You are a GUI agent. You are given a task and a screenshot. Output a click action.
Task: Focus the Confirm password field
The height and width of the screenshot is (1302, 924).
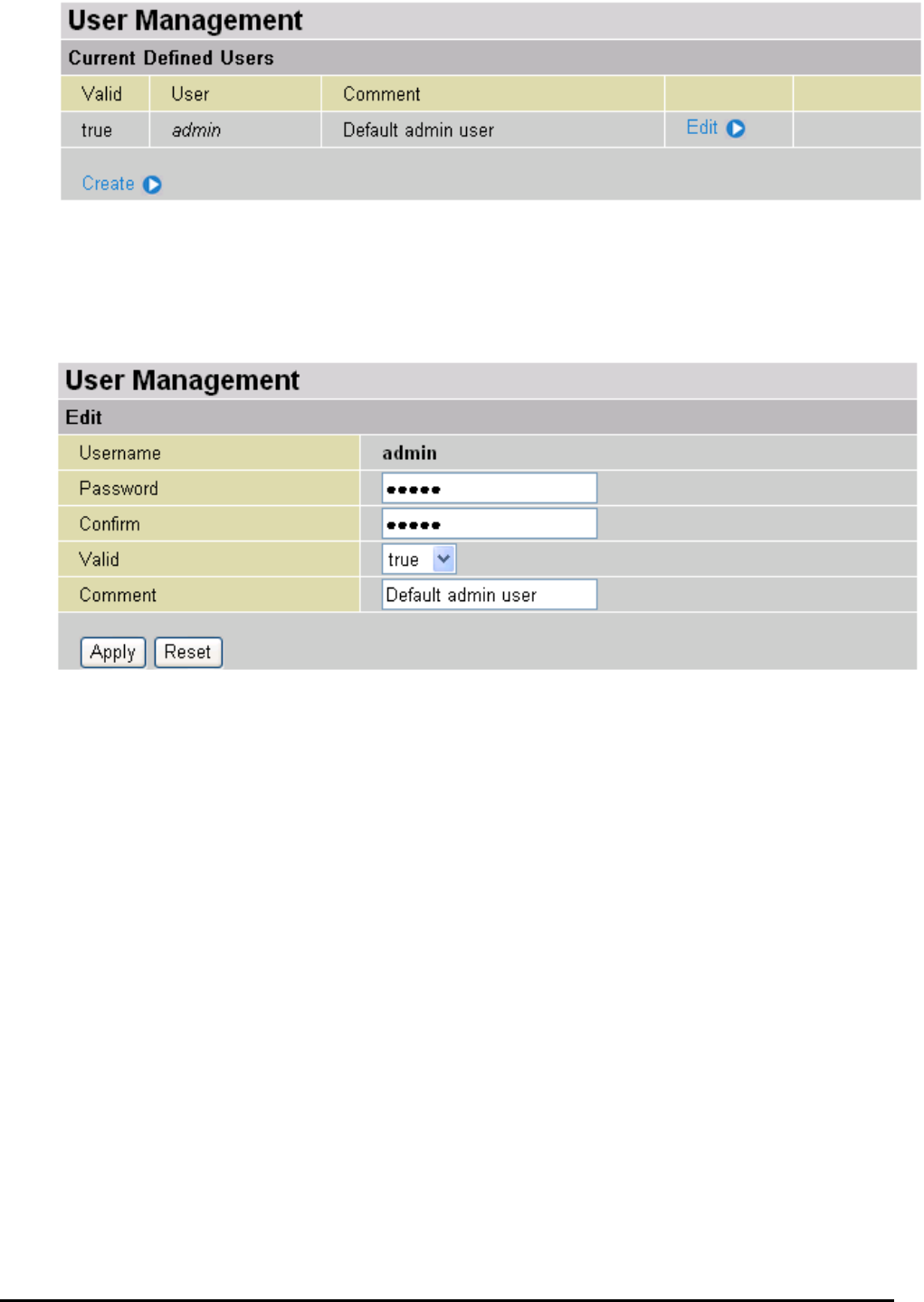tap(490, 523)
